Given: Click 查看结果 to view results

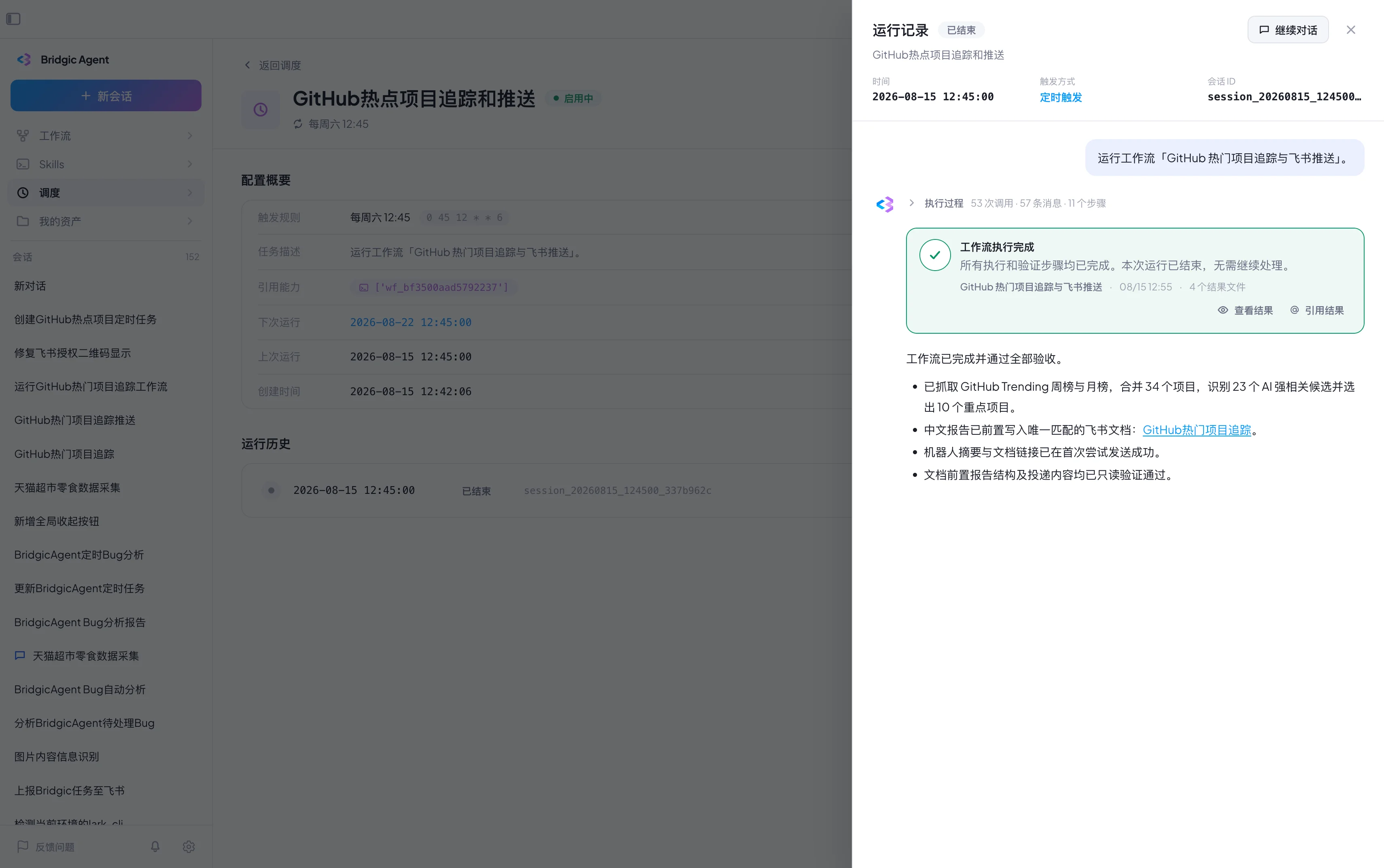Looking at the screenshot, I should [1245, 311].
